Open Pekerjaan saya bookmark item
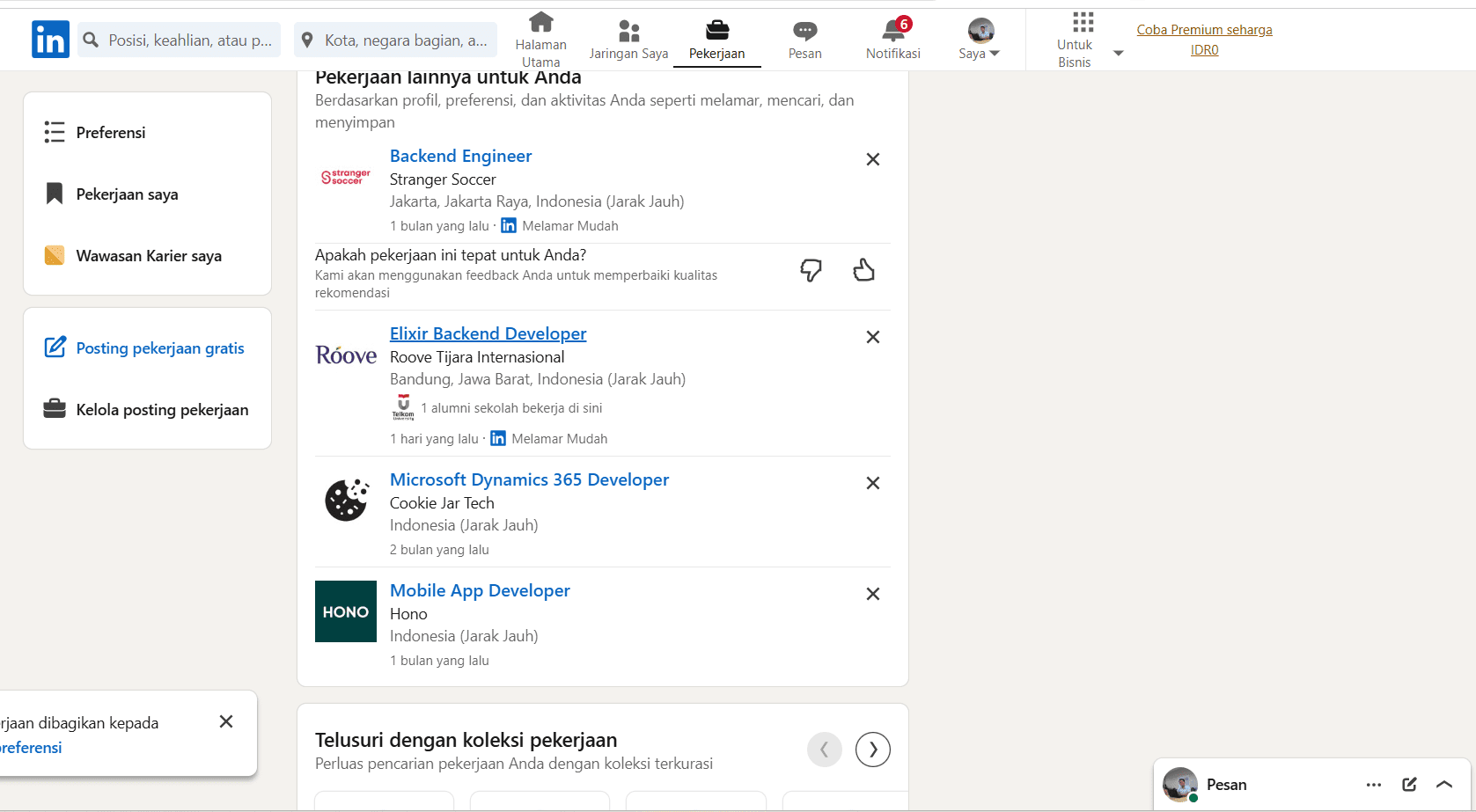1476x812 pixels. 111,194
